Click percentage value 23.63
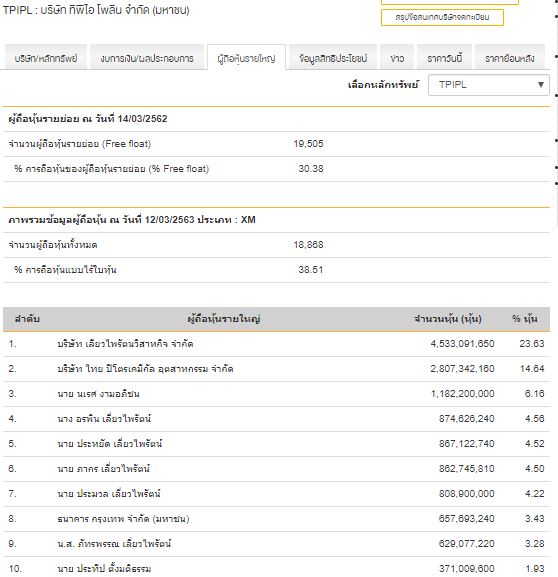The image size is (558, 577). point(531,344)
